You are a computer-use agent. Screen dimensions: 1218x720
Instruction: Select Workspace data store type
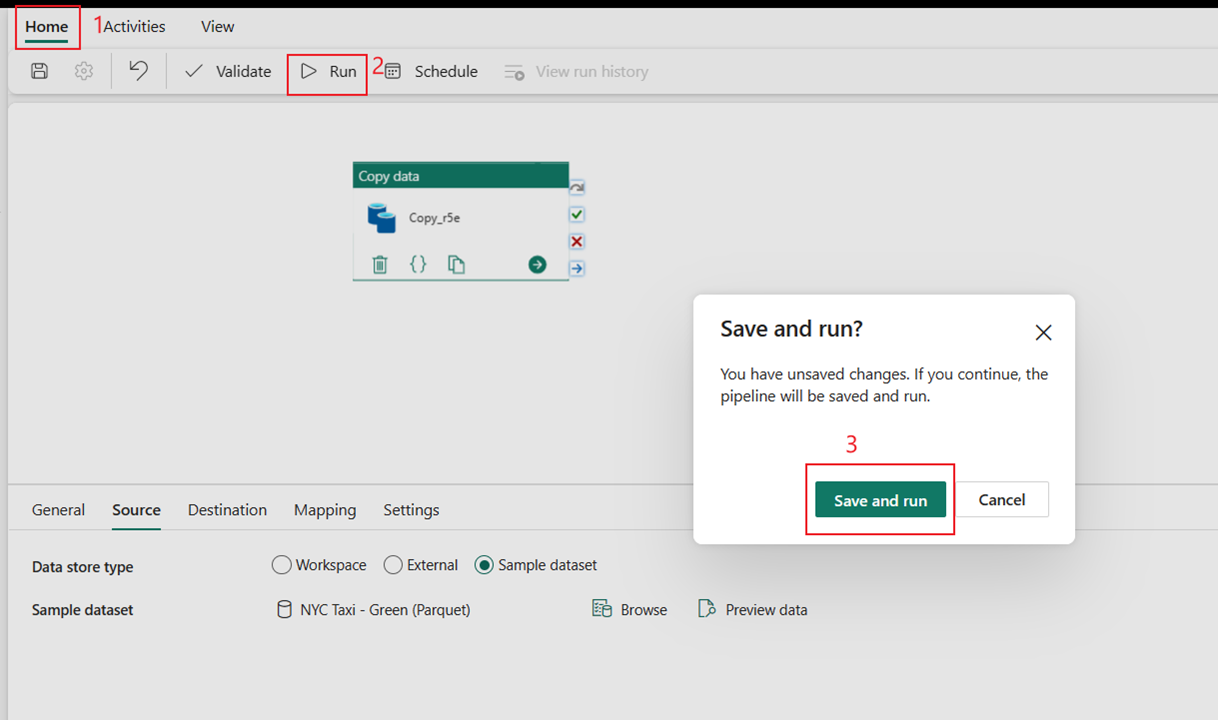click(x=319, y=565)
